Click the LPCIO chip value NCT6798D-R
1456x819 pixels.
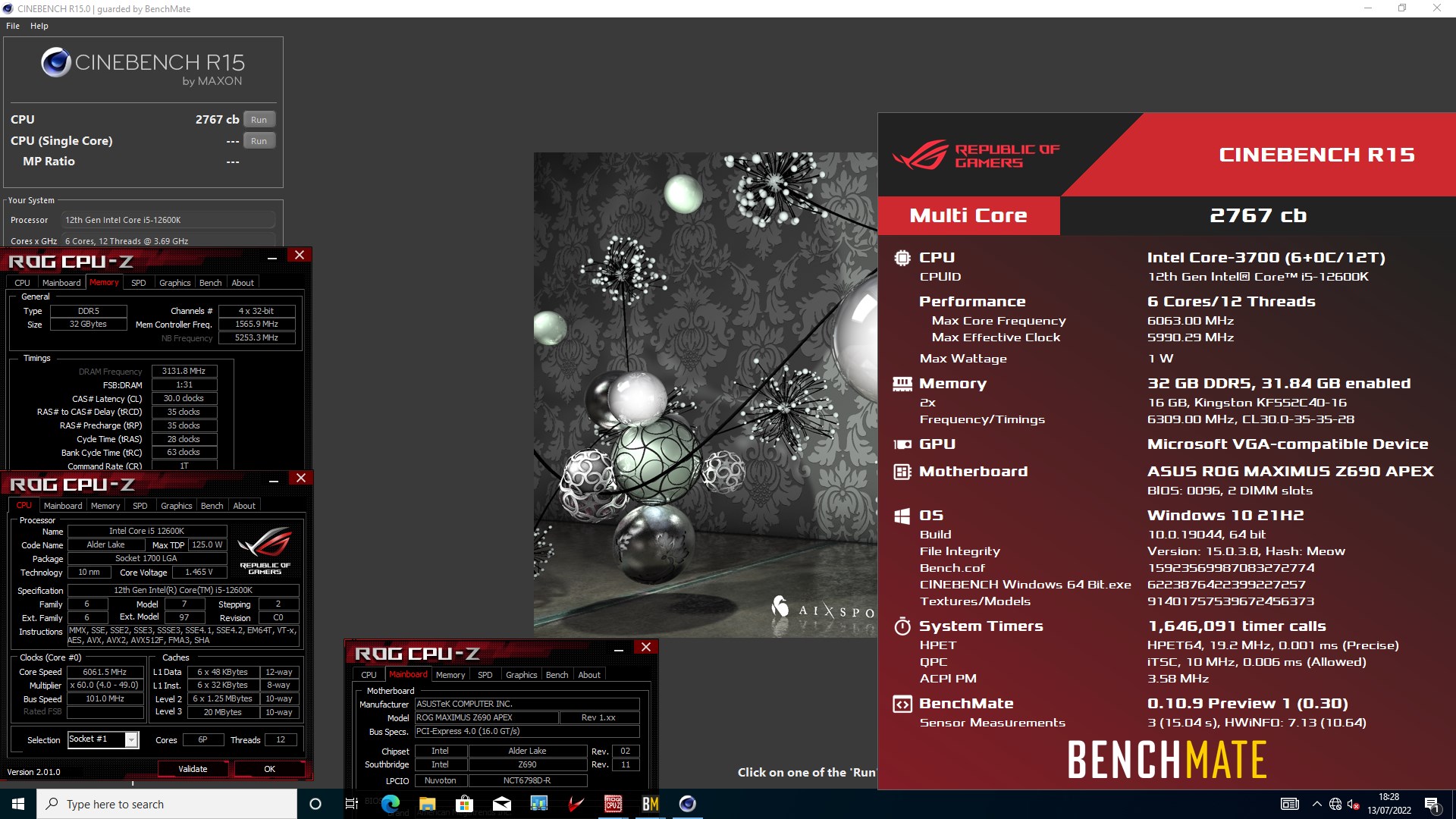point(527,781)
